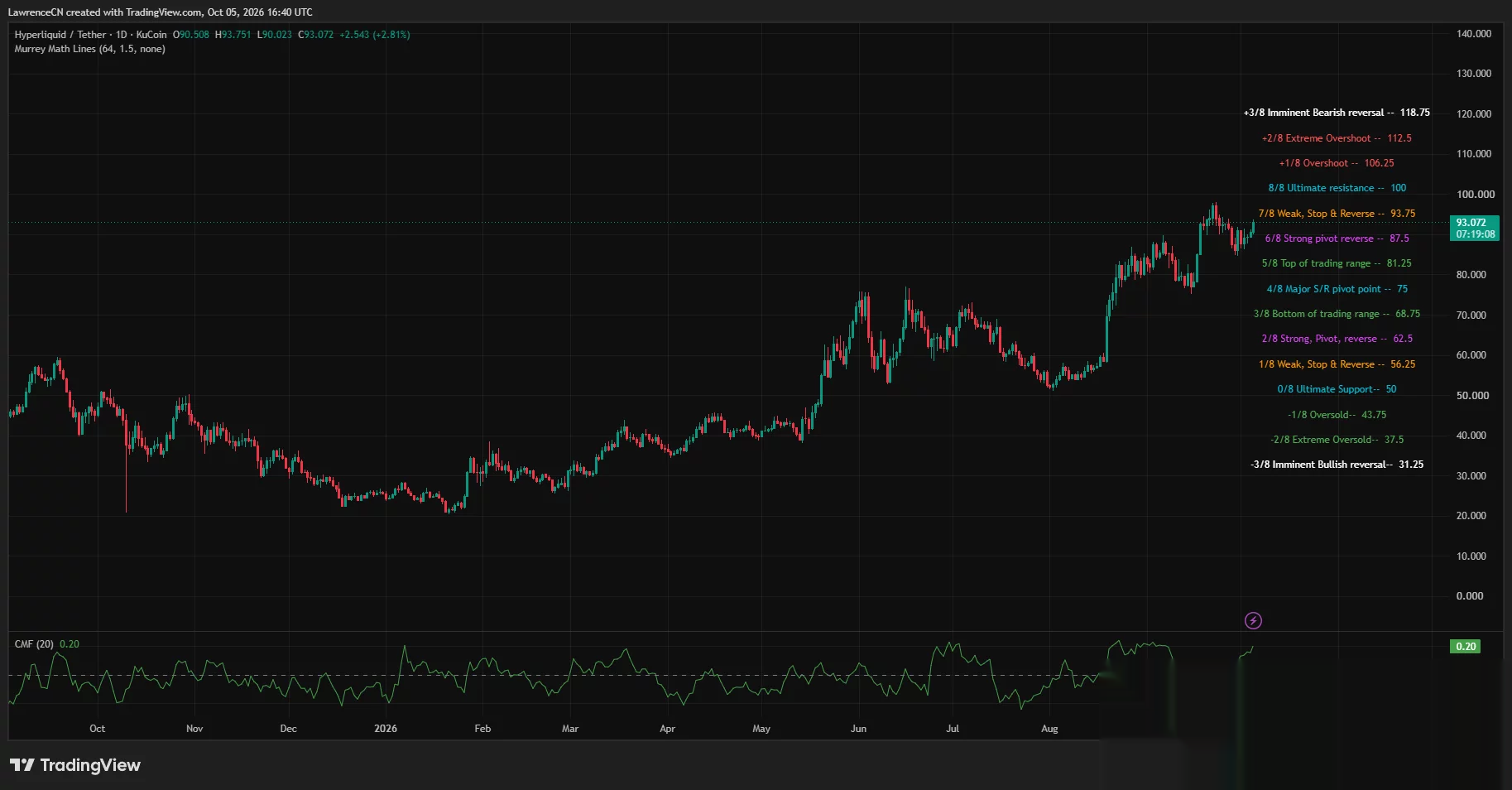This screenshot has height=790, width=1512.
Task: Click the '1/8 Weak, Stop & Reverse' label
Action: (x=1337, y=364)
